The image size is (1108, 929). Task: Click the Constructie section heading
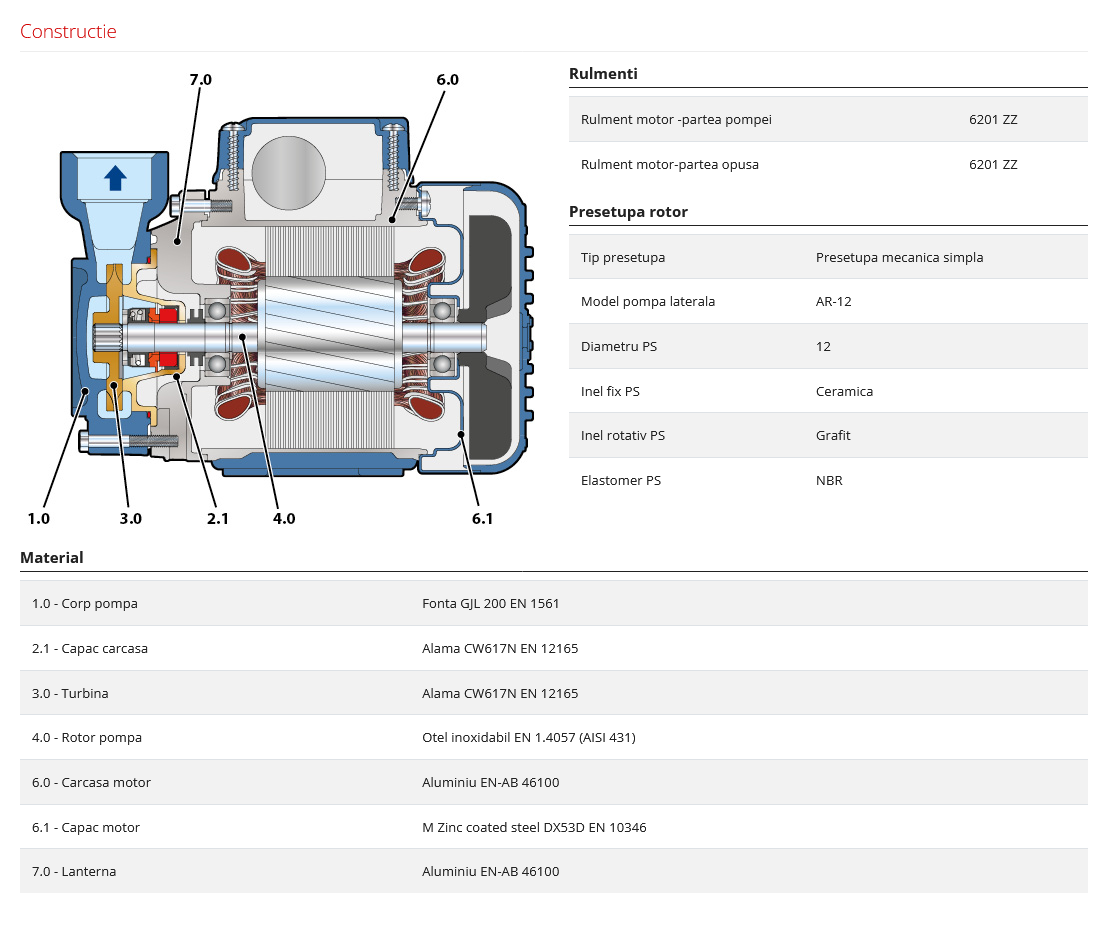(x=68, y=31)
